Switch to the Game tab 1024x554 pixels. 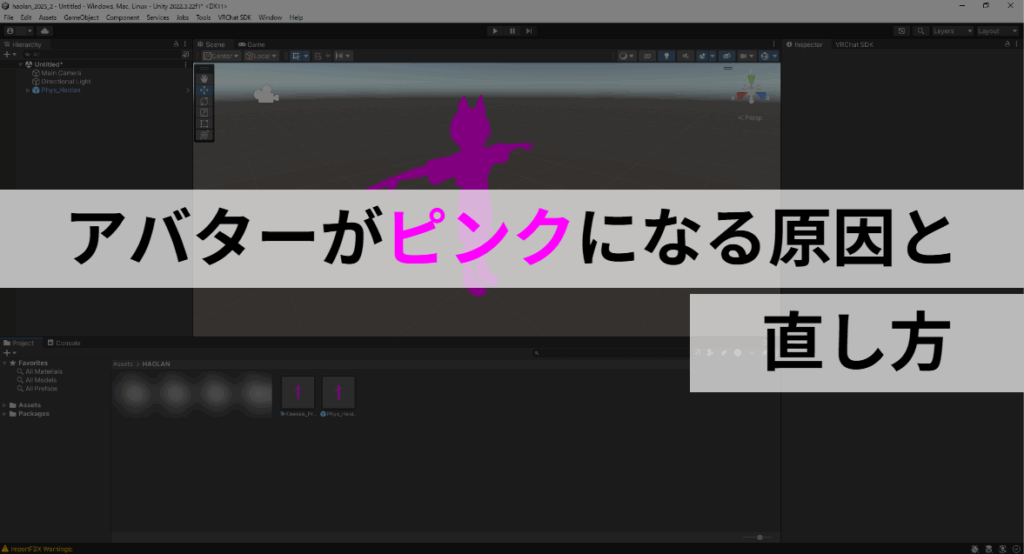tap(252, 44)
